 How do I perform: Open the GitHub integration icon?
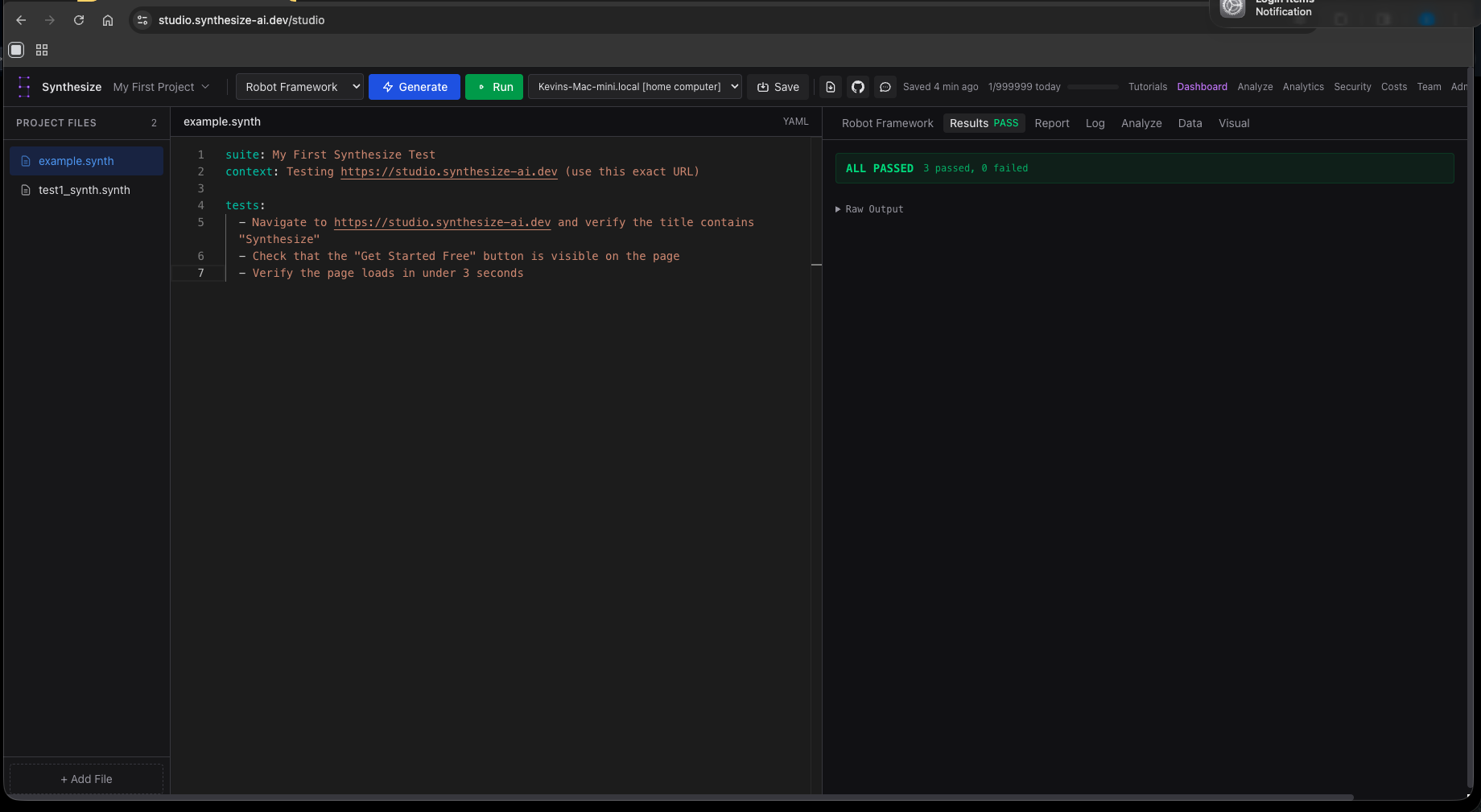(857, 86)
